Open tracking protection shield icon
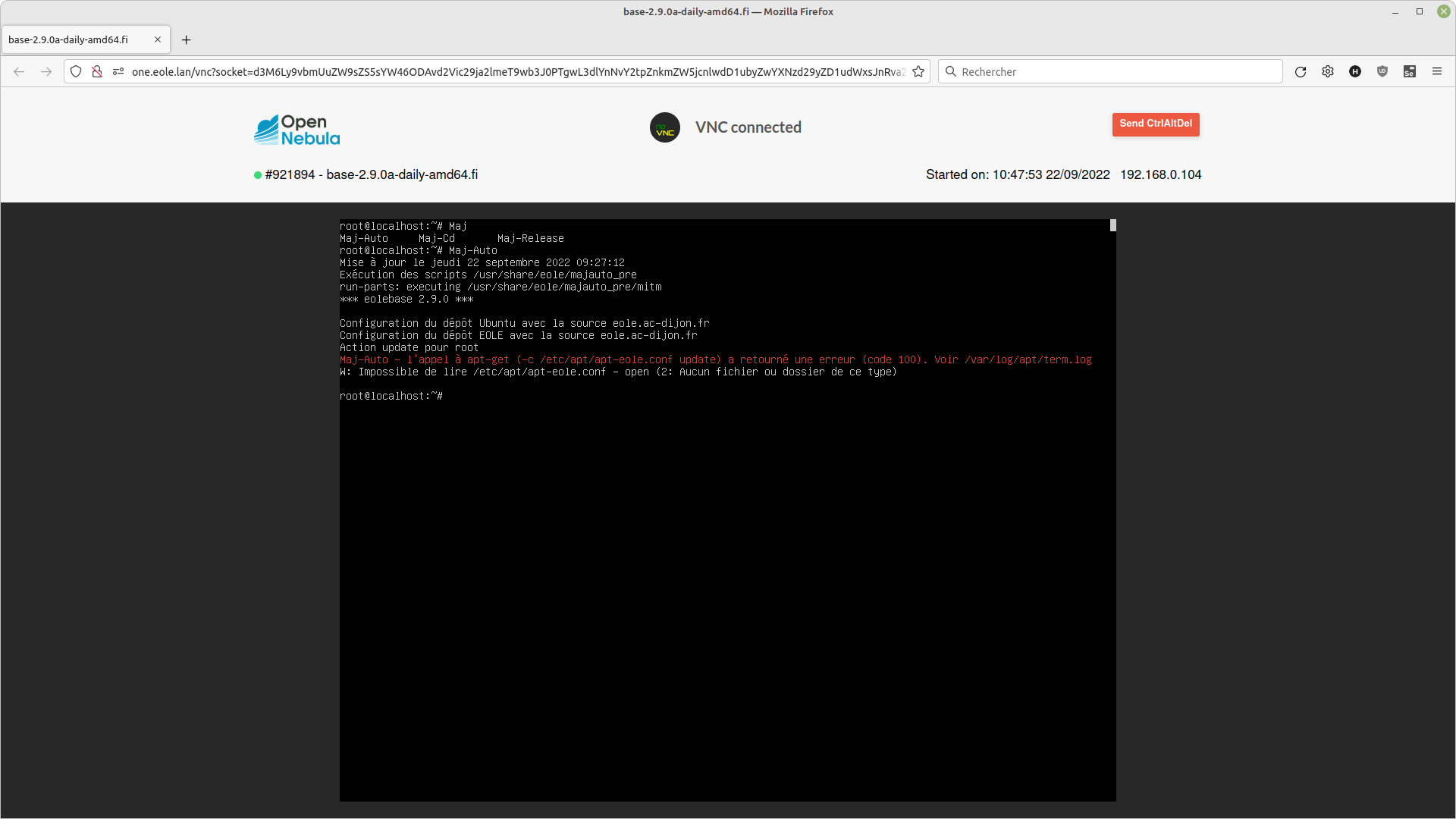 click(x=76, y=72)
